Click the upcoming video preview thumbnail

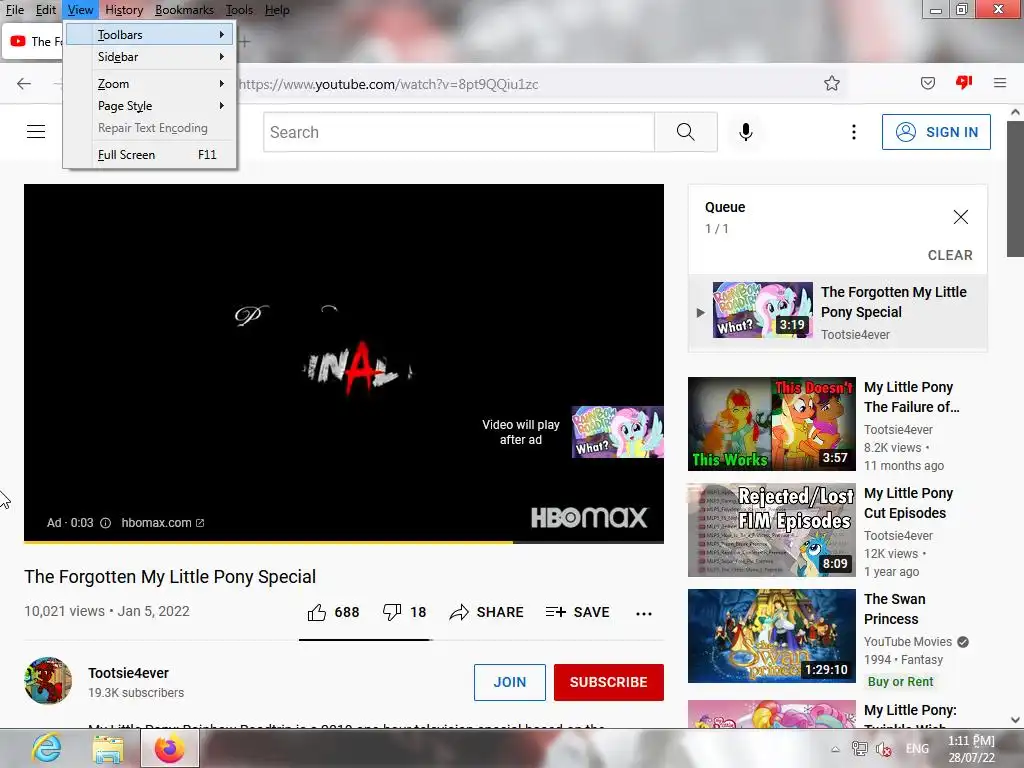[x=618, y=432]
